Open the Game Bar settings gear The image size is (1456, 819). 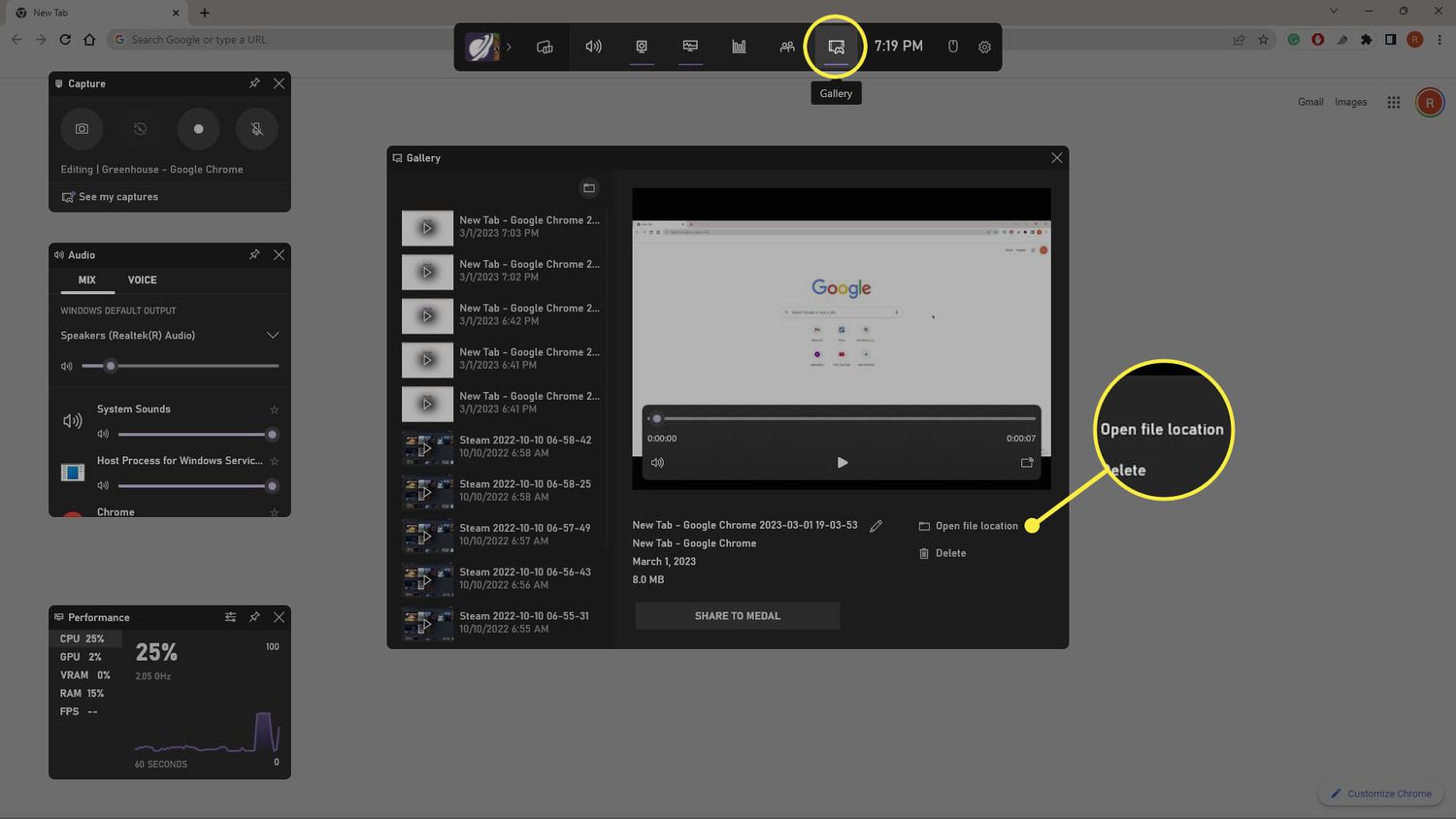[984, 47]
